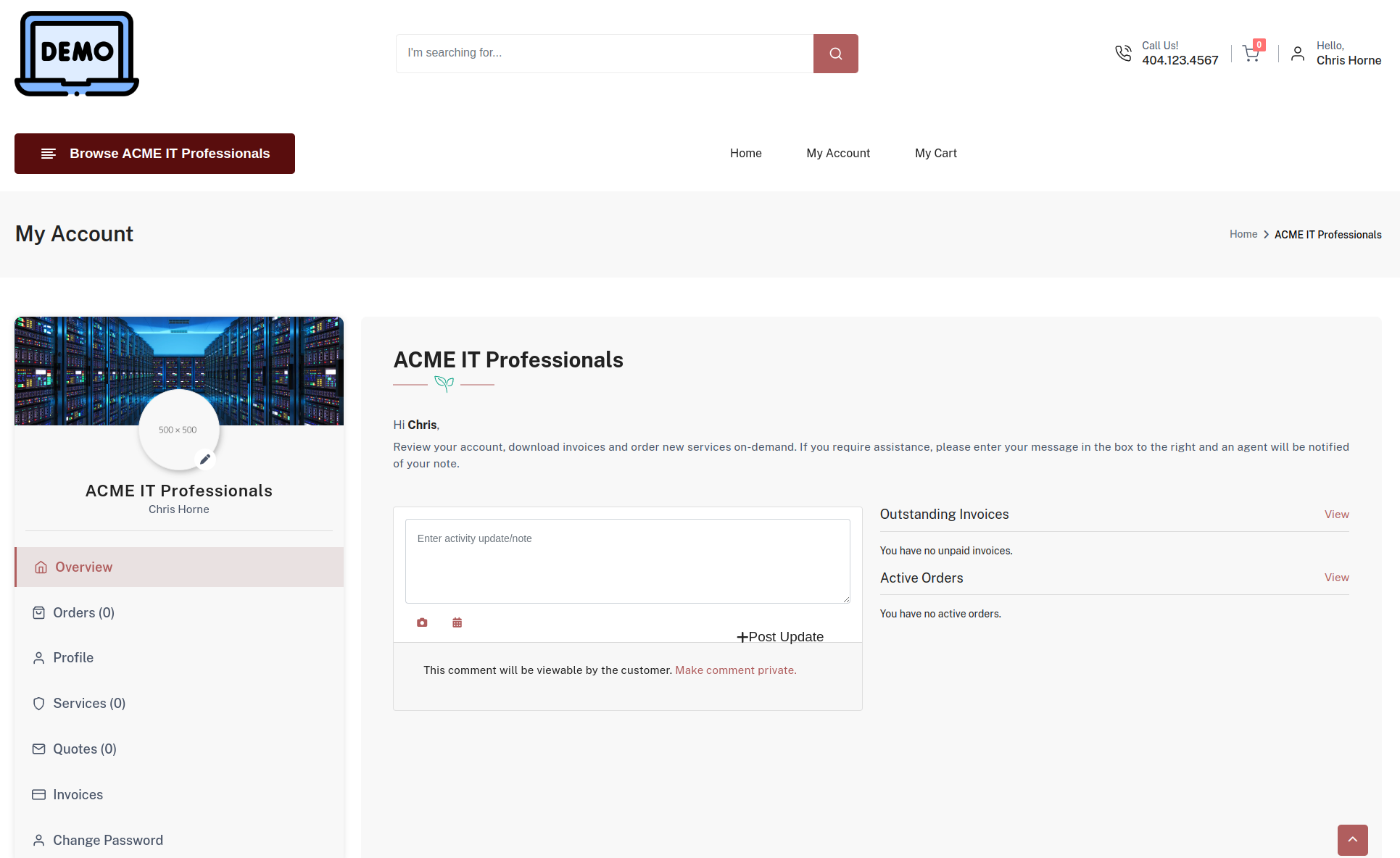Click ACME IT Professionals breadcrumb text
This screenshot has height=858, width=1400.
[x=1328, y=235]
